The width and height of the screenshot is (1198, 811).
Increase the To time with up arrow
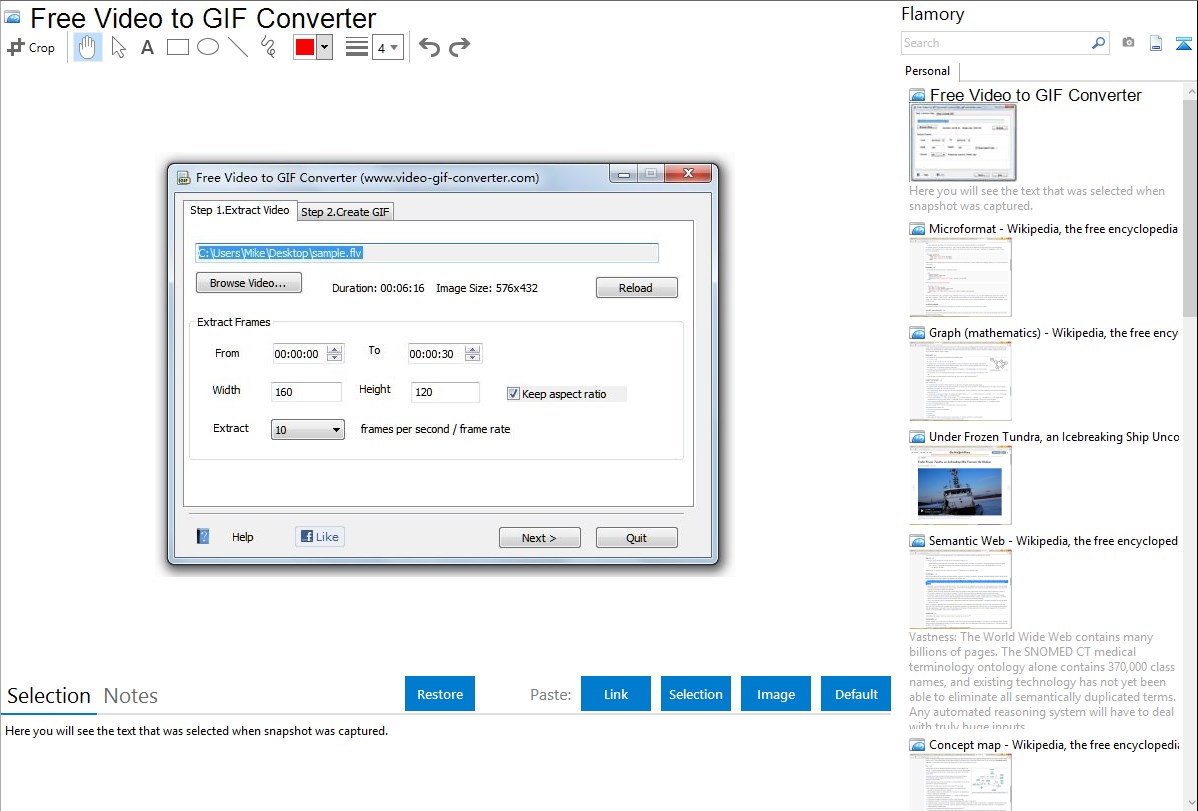click(x=473, y=349)
